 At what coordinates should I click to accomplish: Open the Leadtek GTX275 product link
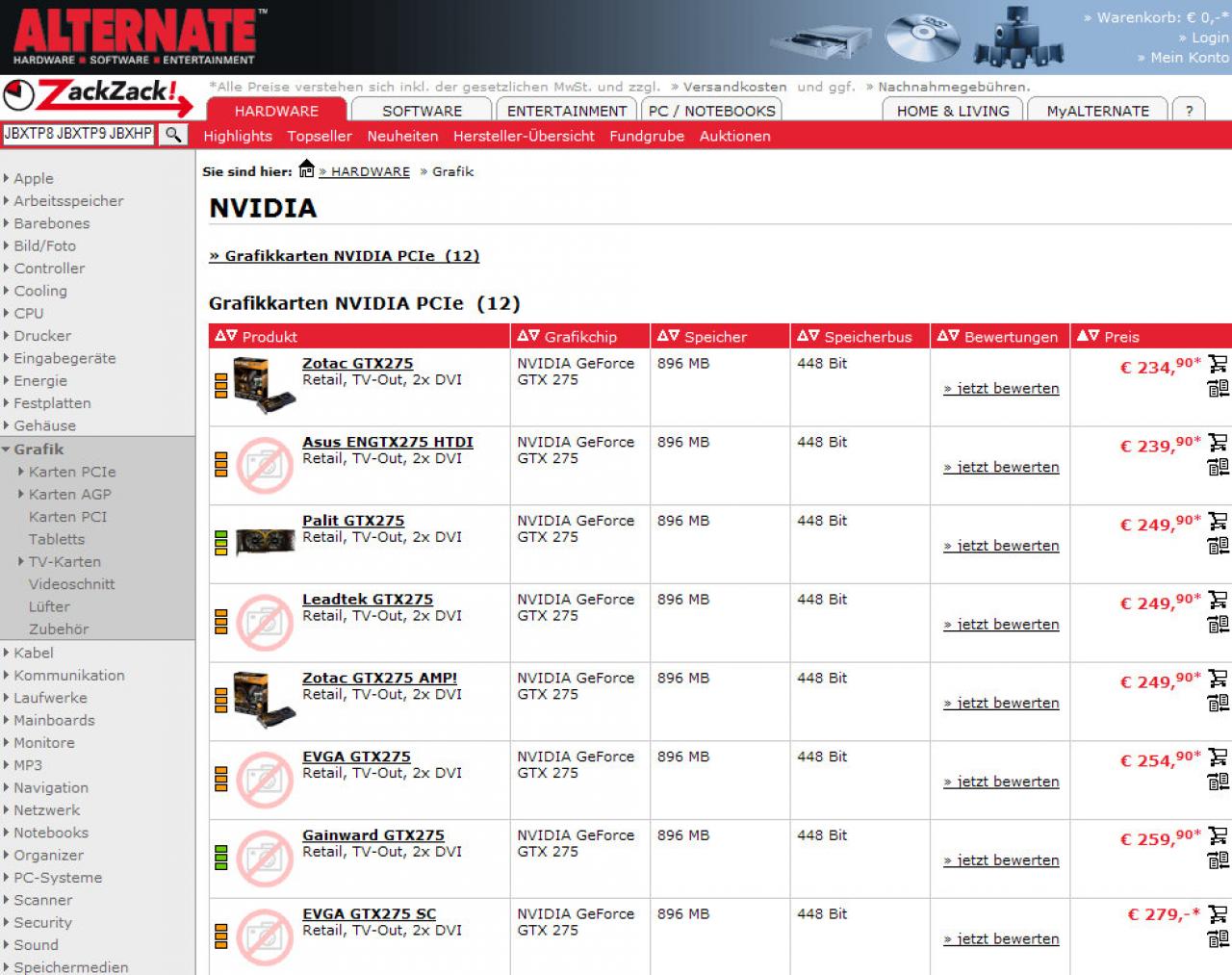click(x=368, y=600)
